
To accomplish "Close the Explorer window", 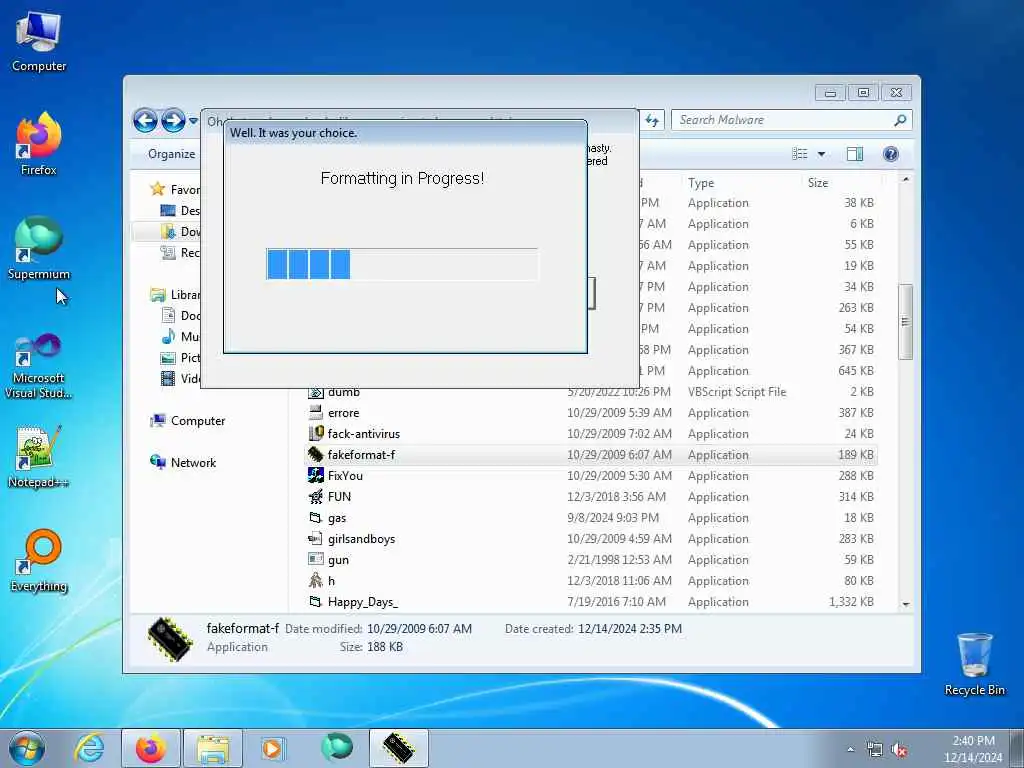I will (x=897, y=93).
